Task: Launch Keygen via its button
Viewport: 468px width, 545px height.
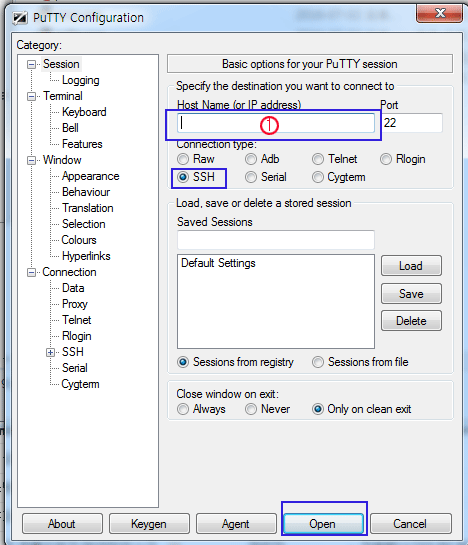Action: pos(149,524)
